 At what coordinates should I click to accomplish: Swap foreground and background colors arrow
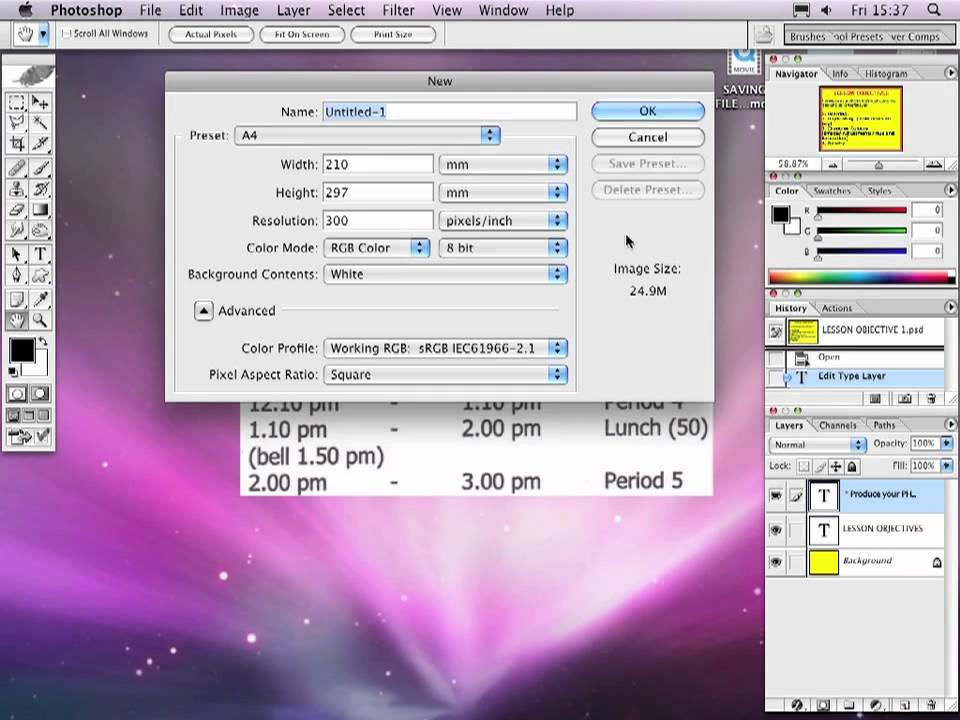point(43,341)
